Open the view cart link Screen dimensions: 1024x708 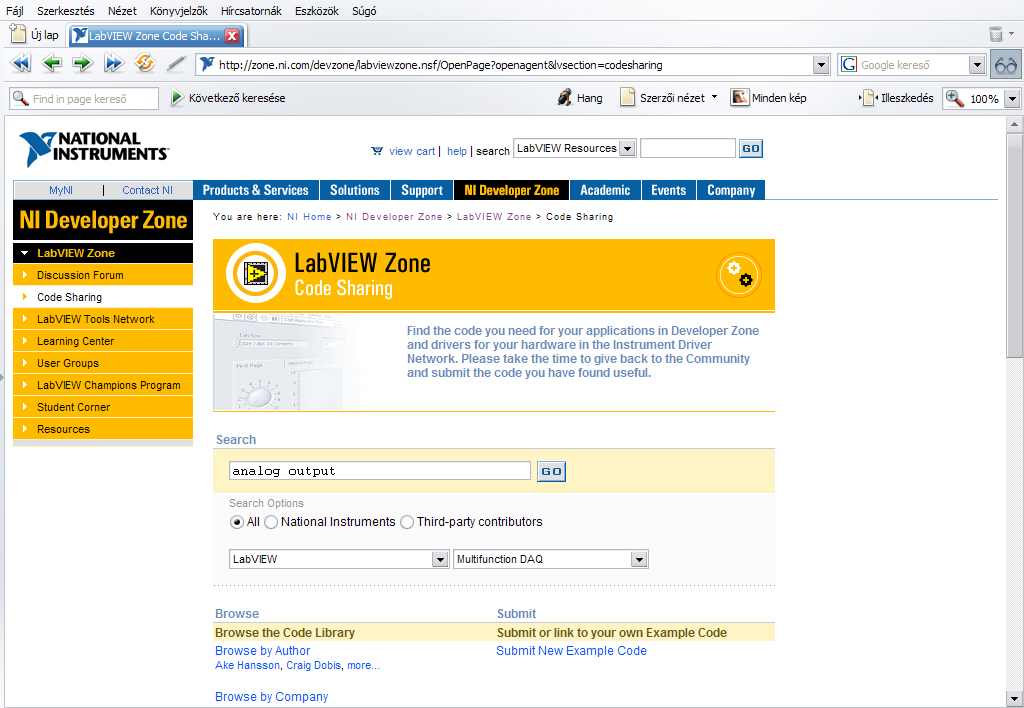(412, 151)
